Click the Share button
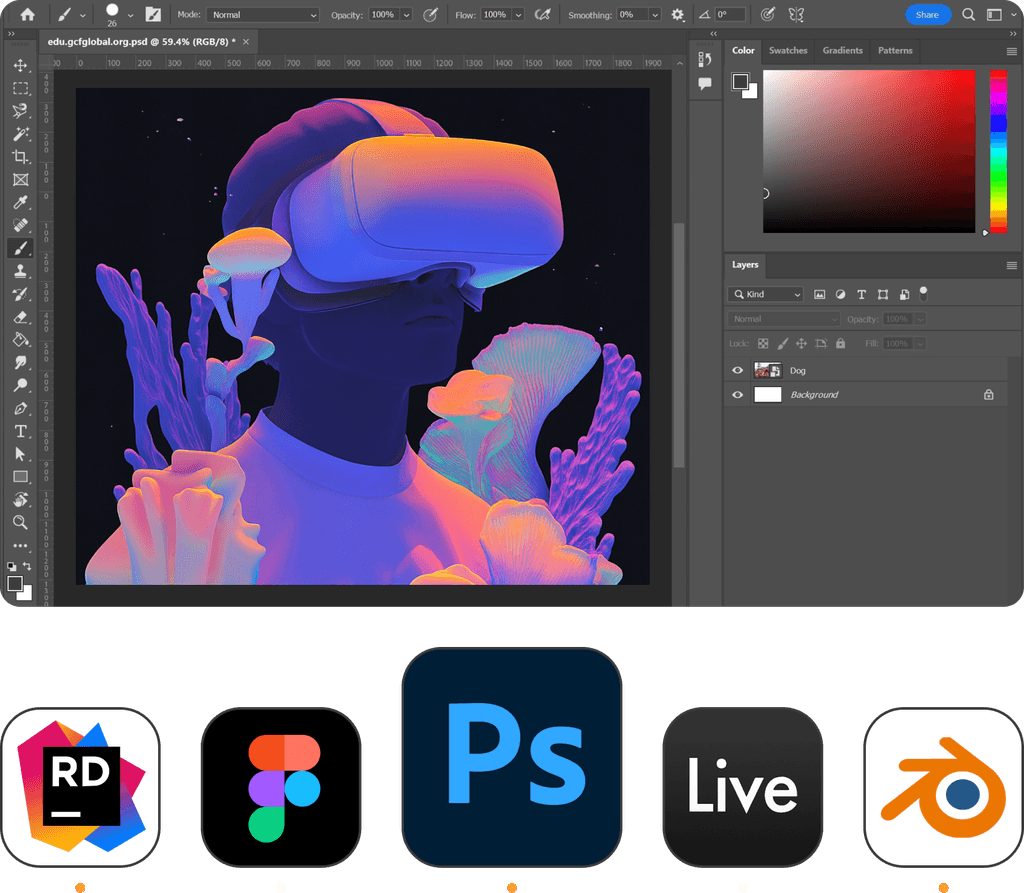 click(928, 14)
